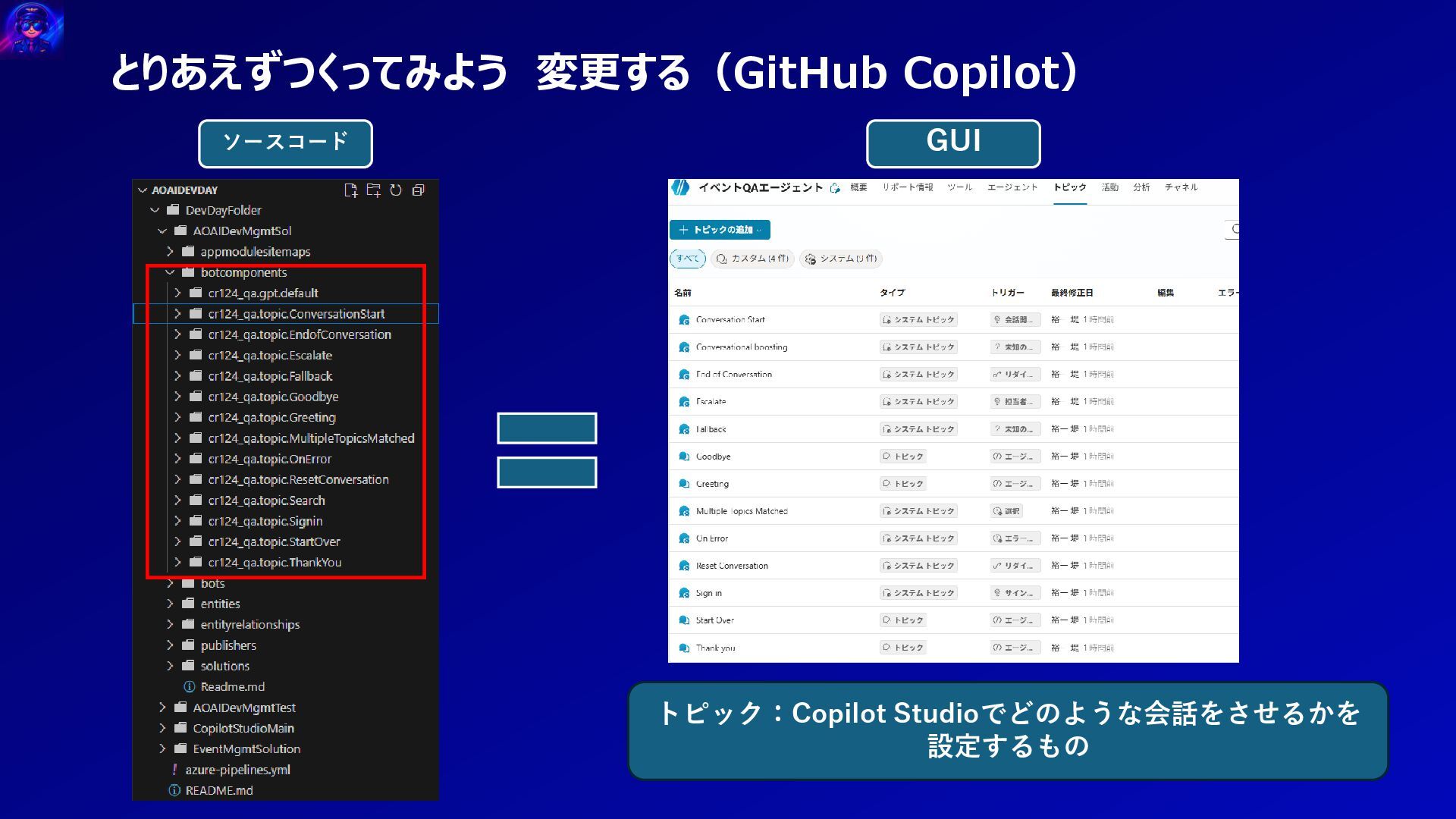Click the New File icon in explorer header
This screenshot has height=819, width=1456.
pyautogui.click(x=350, y=190)
